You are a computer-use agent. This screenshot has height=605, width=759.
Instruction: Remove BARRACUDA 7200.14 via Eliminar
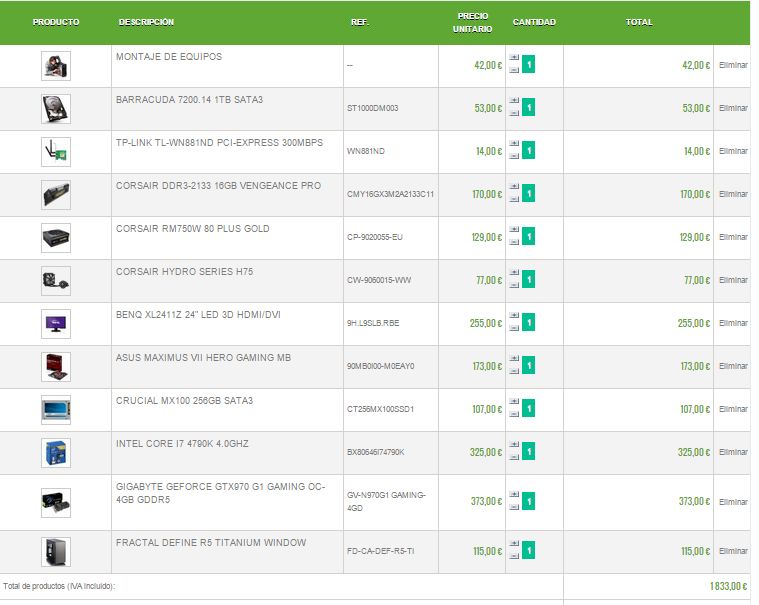733,108
